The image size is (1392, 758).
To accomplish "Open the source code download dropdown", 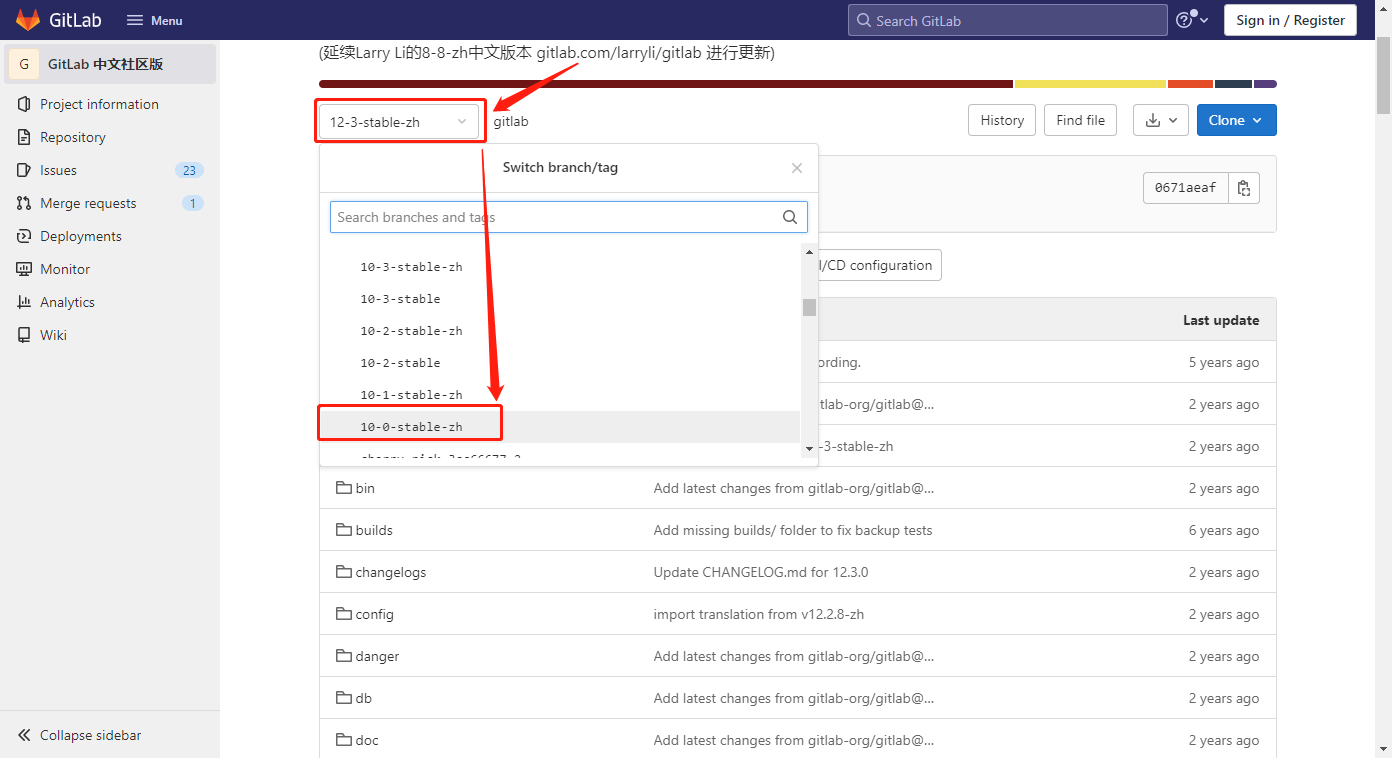I will (x=1160, y=119).
